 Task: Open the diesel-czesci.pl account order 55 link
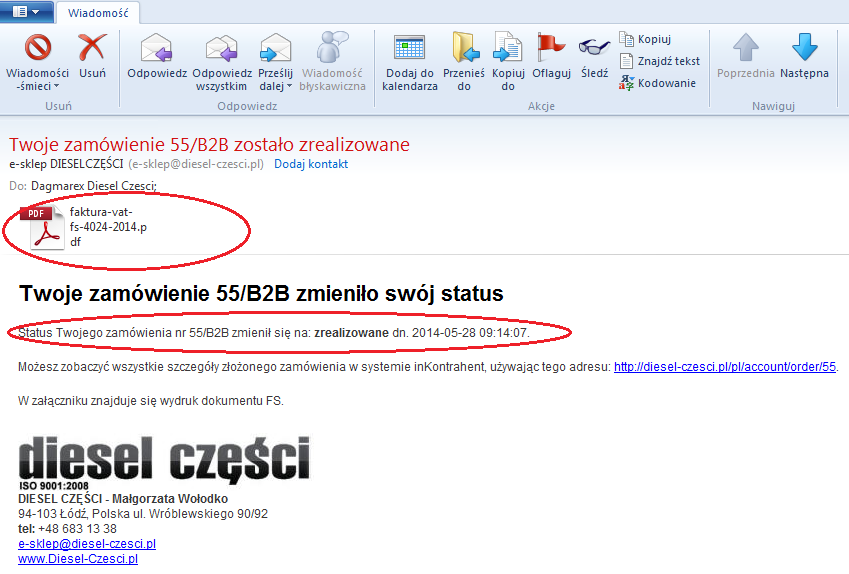point(725,367)
